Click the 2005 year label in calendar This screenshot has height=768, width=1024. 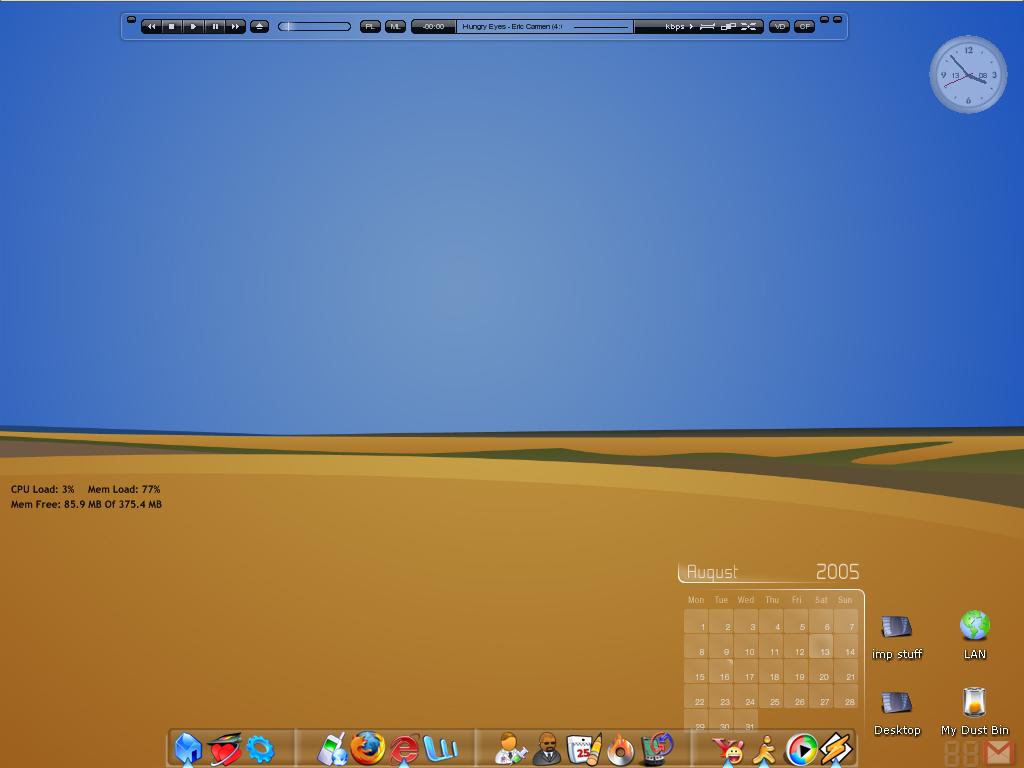837,571
